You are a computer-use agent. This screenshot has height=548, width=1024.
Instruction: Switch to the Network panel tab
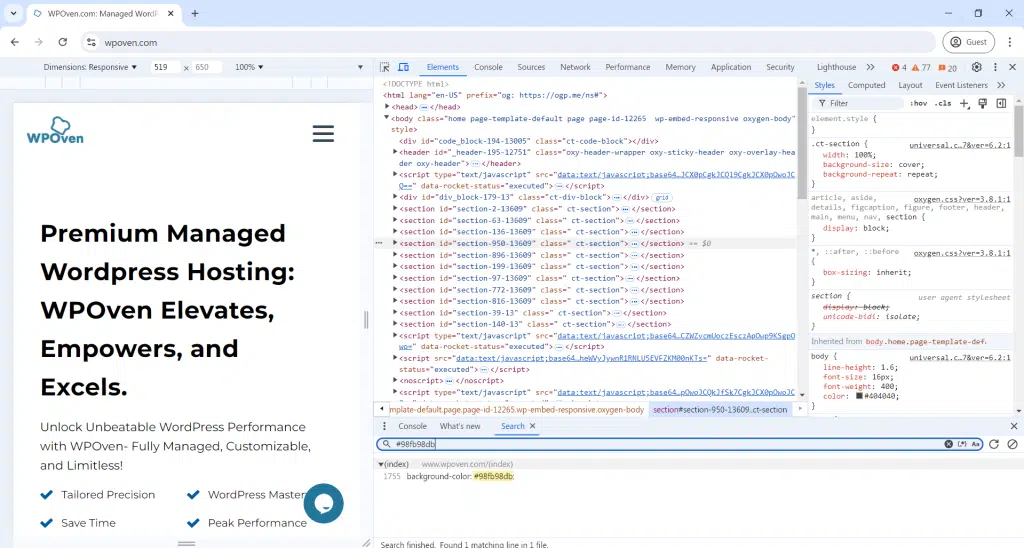(575, 67)
